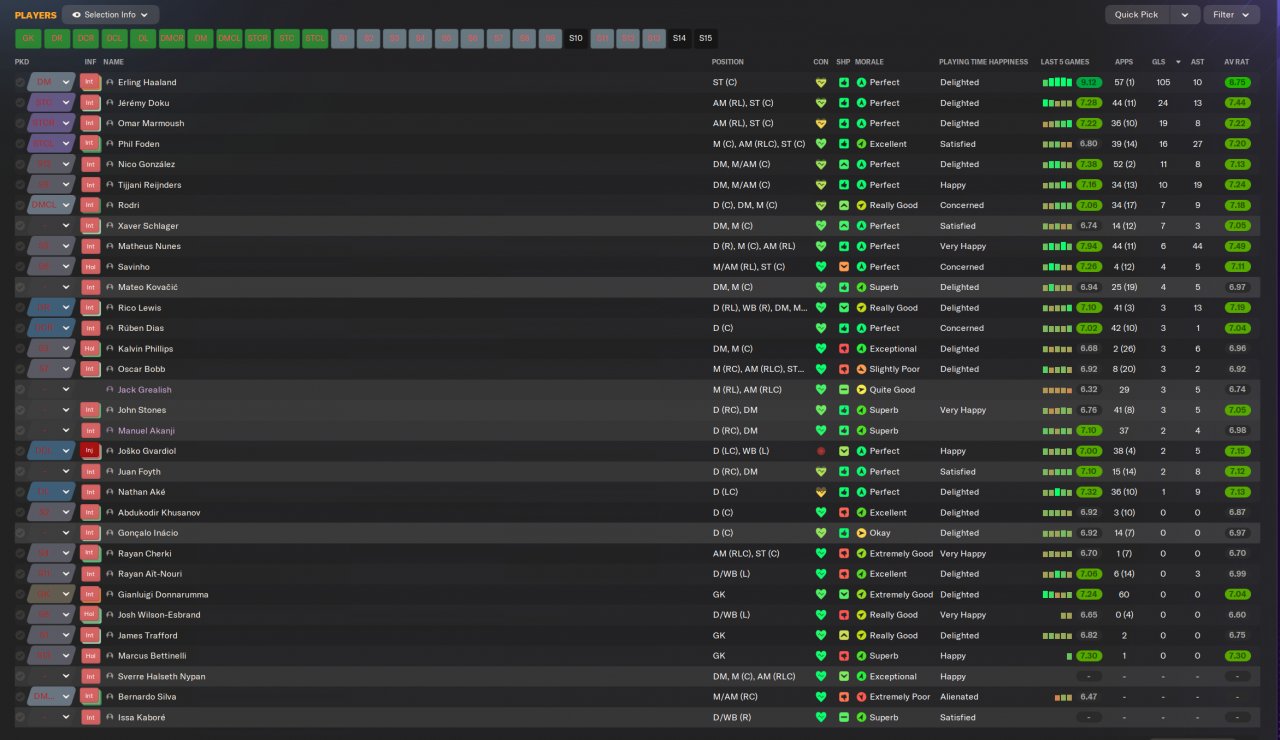
Task: Click Erling Haaland's last 5 games form bars
Action: coord(1058,83)
